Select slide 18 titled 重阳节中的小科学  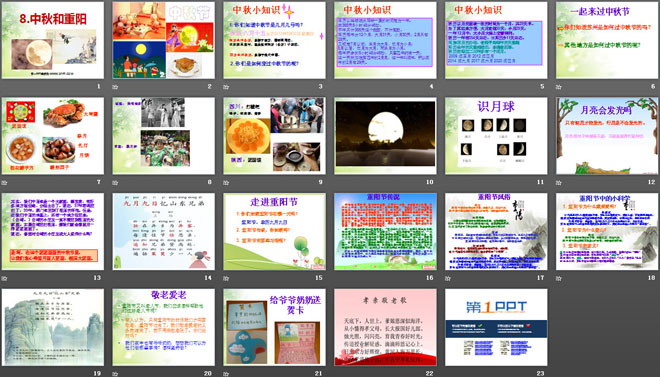click(x=607, y=231)
